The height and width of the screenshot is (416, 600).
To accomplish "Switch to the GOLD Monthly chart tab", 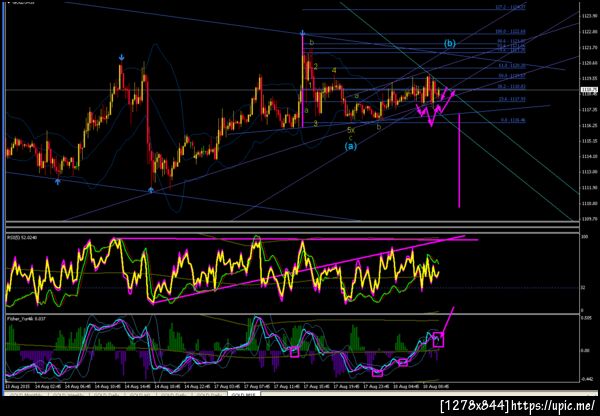I will tap(26, 394).
